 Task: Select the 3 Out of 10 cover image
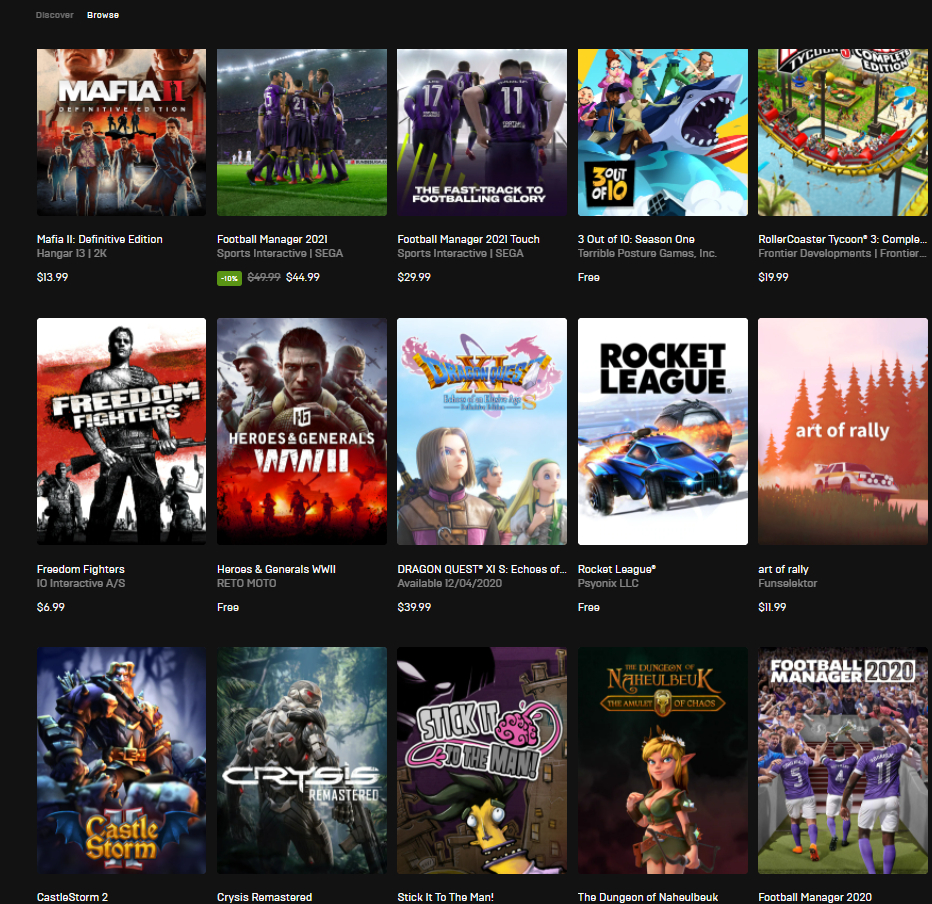pyautogui.click(x=662, y=132)
